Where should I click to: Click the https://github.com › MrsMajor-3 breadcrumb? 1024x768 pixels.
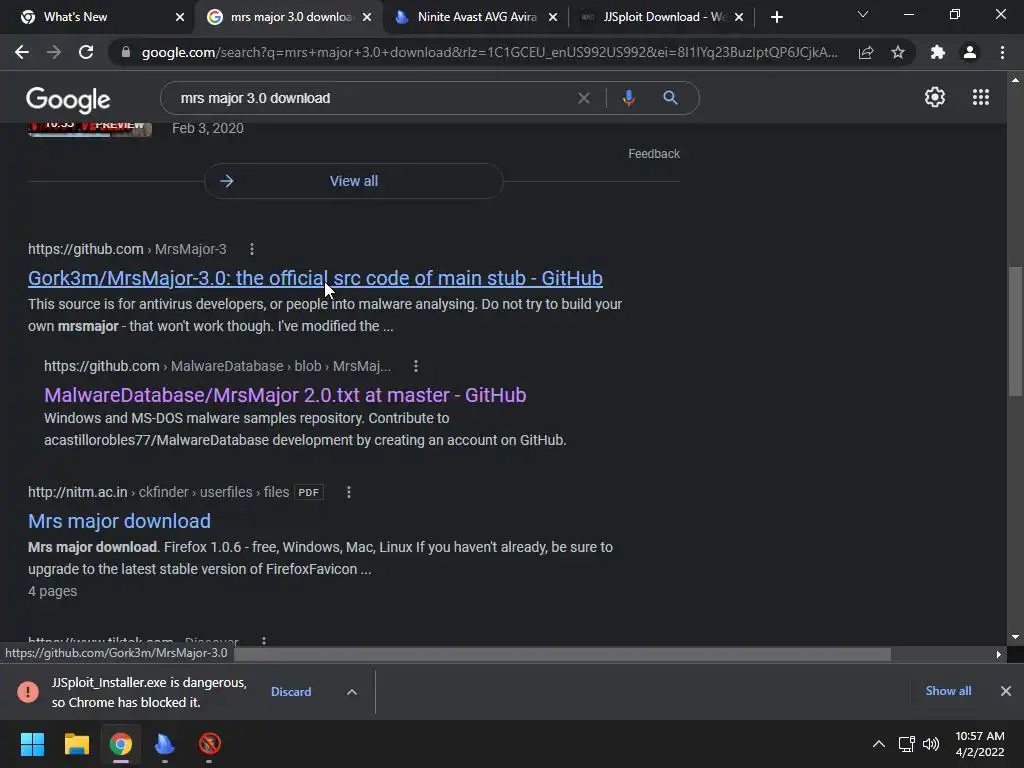coord(127,249)
